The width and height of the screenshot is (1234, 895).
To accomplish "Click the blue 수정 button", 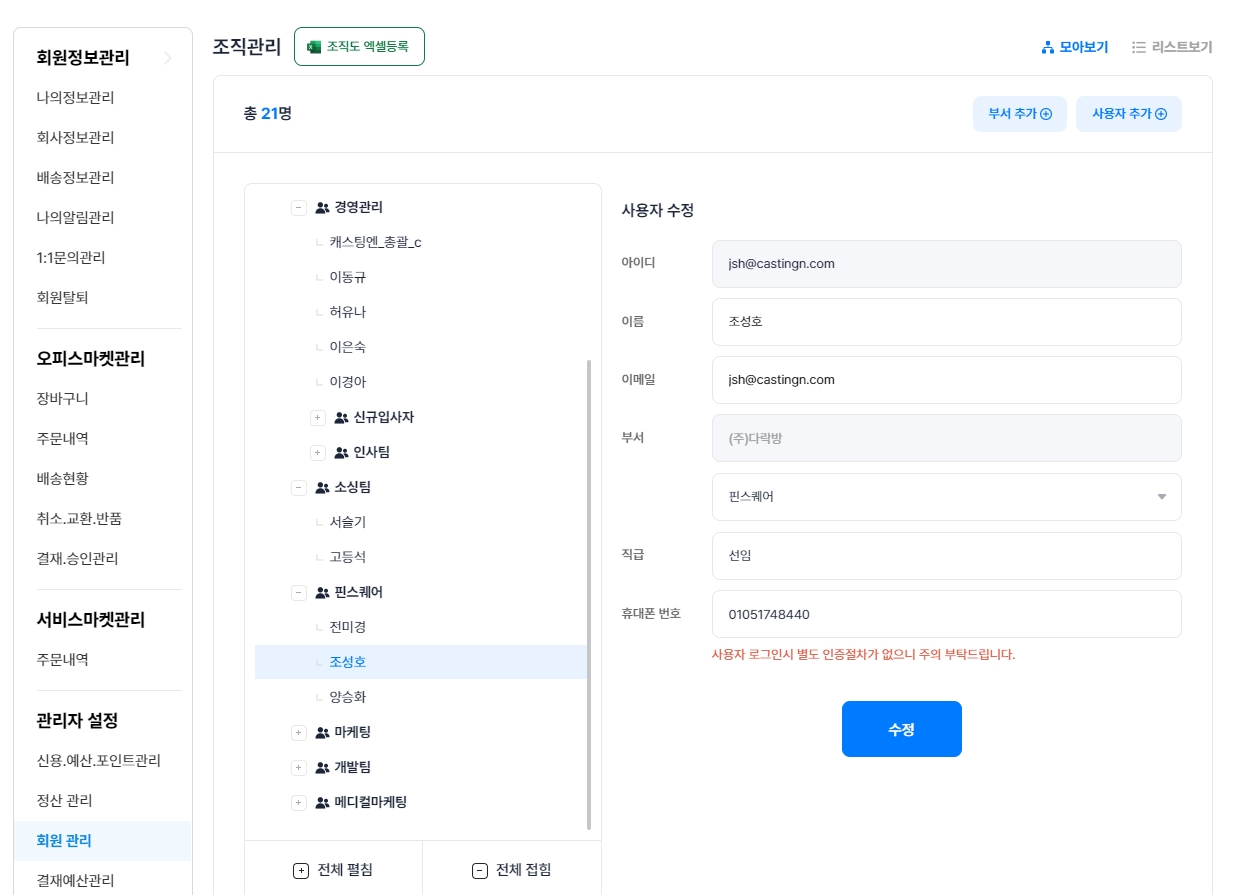I will tap(901, 729).
